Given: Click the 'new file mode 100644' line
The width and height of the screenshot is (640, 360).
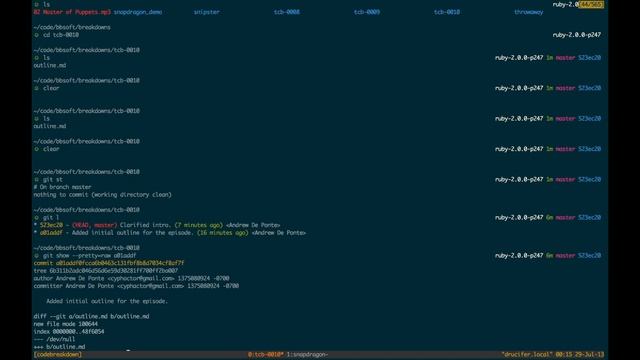Looking at the screenshot, I should point(66,324).
